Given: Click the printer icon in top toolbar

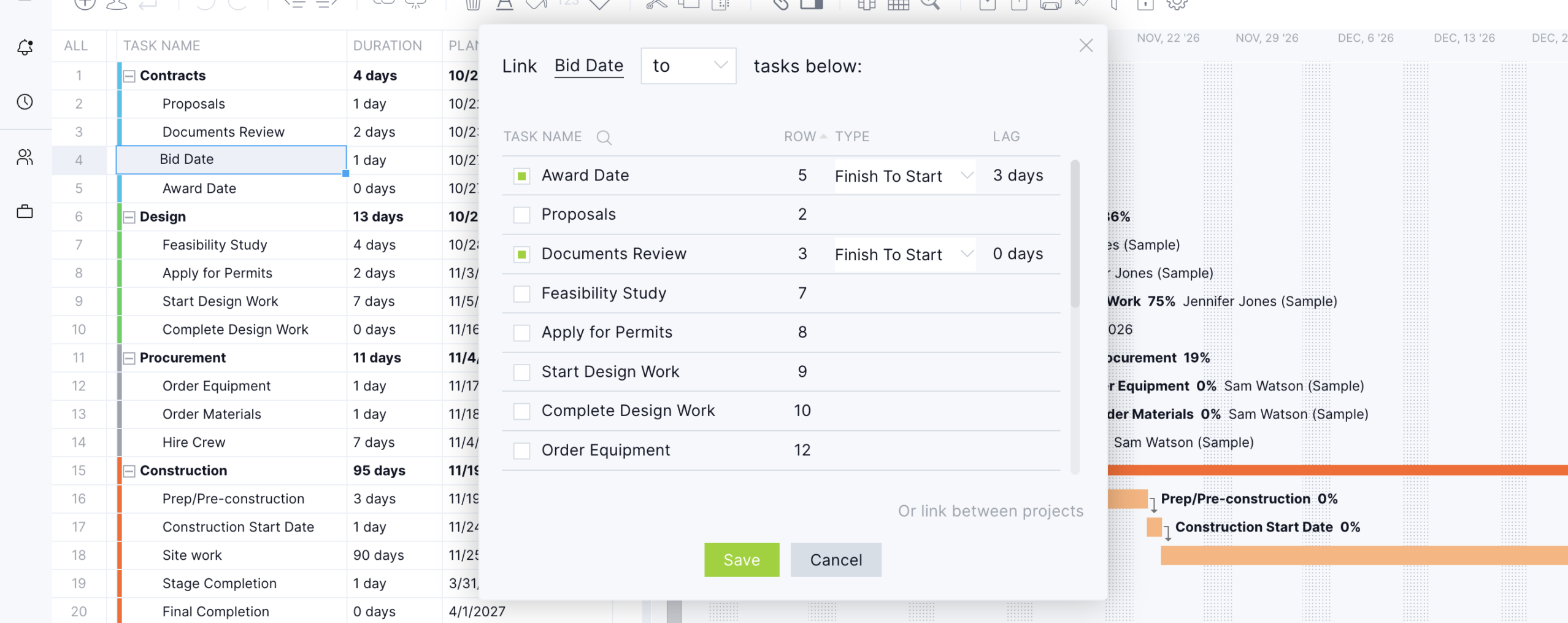Looking at the screenshot, I should [1050, 5].
